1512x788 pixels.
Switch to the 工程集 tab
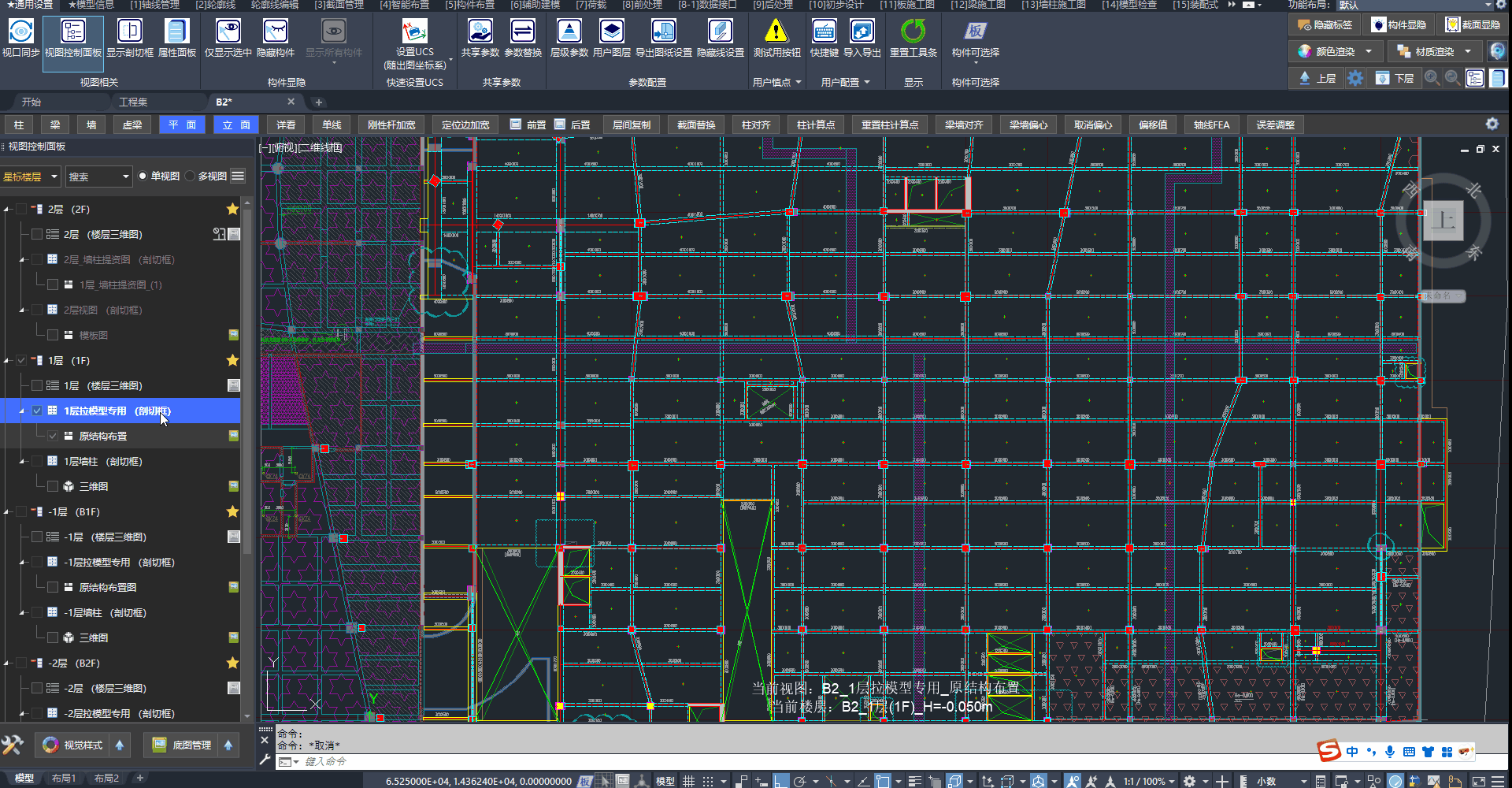(133, 102)
